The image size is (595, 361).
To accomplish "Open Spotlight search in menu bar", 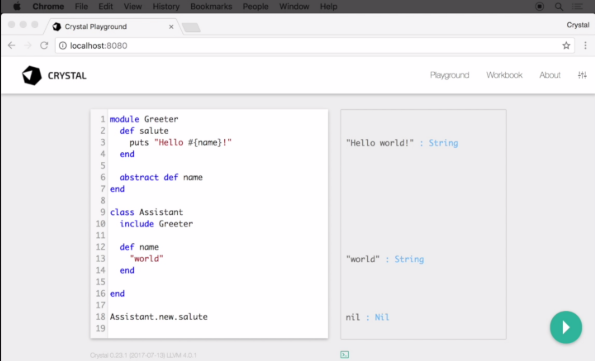I will [559, 6].
